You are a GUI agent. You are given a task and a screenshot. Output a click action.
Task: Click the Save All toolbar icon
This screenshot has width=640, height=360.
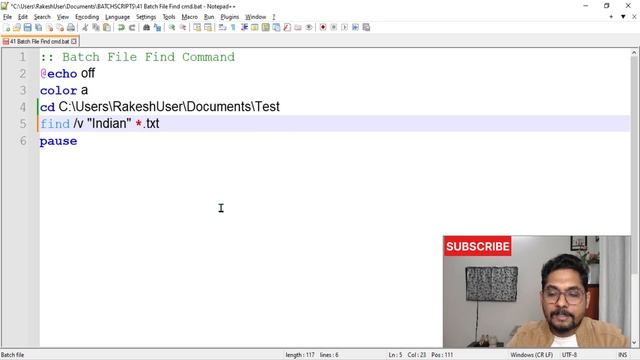click(38, 27)
